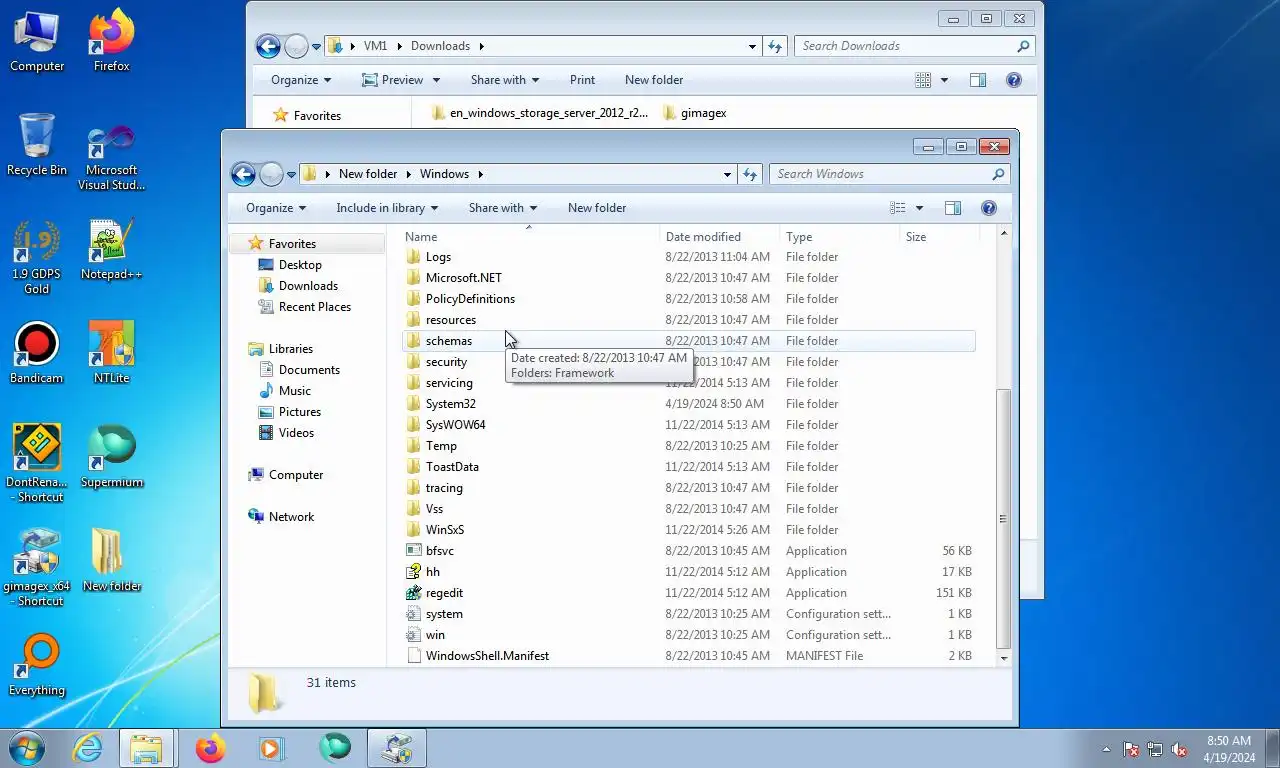Select the Everything search shortcut
The width and height of the screenshot is (1280, 768).
tap(37, 665)
